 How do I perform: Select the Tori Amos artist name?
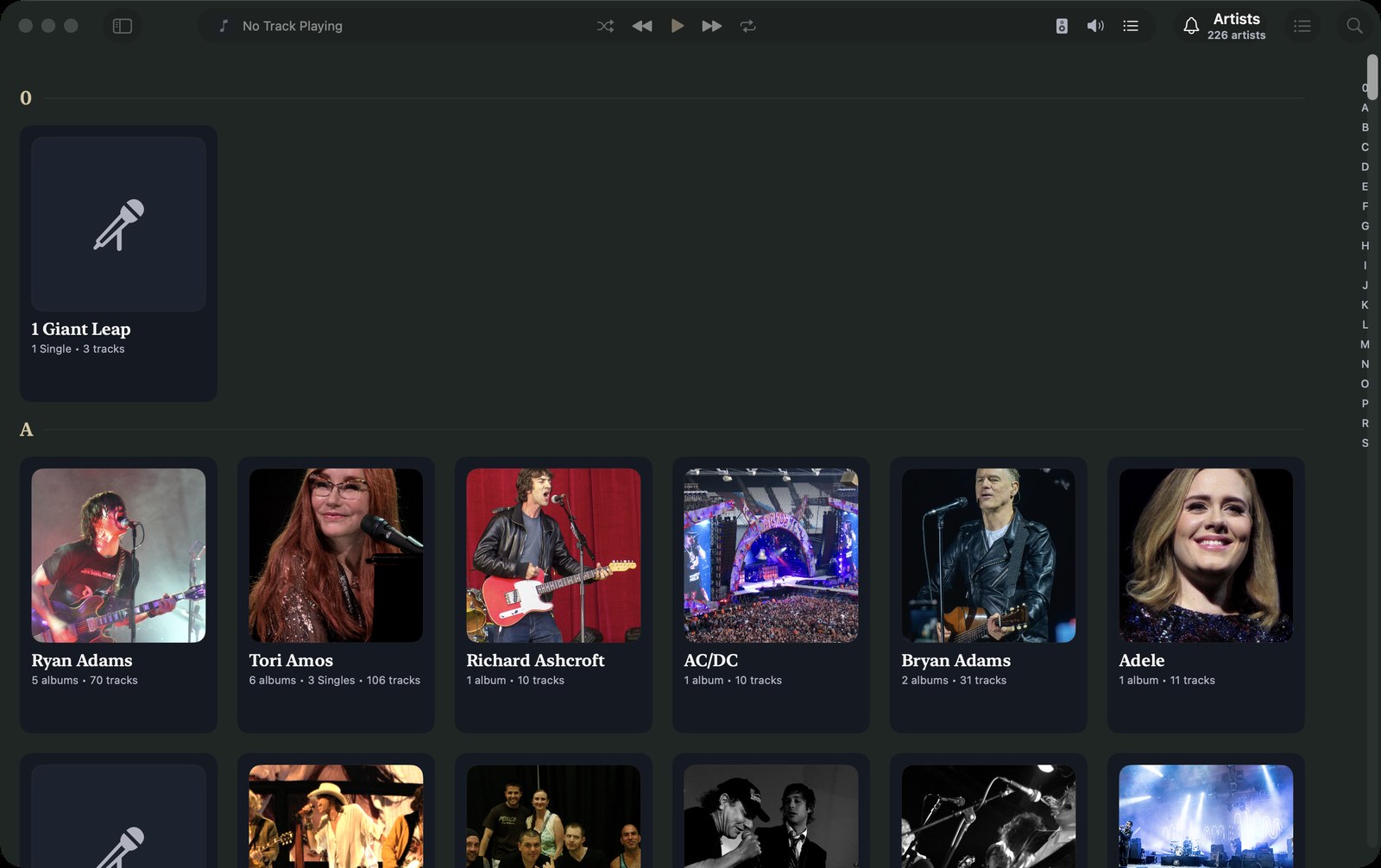[291, 660]
